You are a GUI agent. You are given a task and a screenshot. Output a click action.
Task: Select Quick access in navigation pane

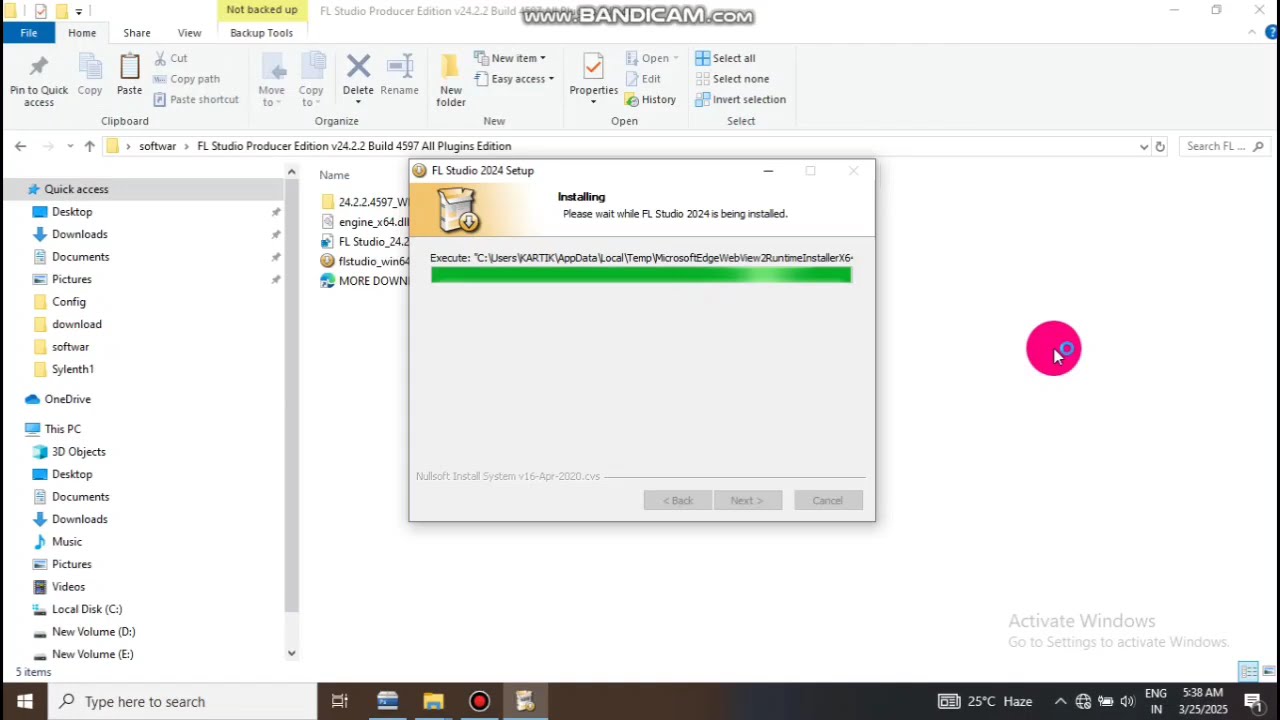pos(76,189)
